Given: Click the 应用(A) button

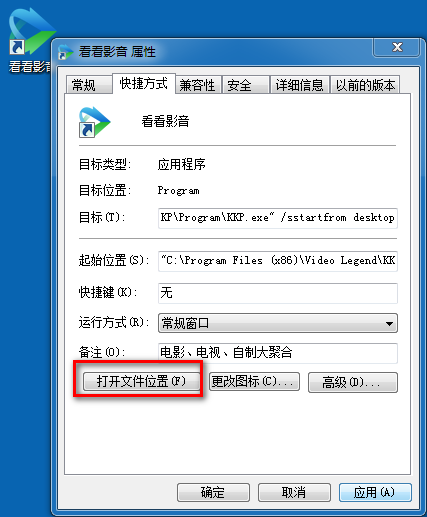Looking at the screenshot, I should click(x=375, y=492).
